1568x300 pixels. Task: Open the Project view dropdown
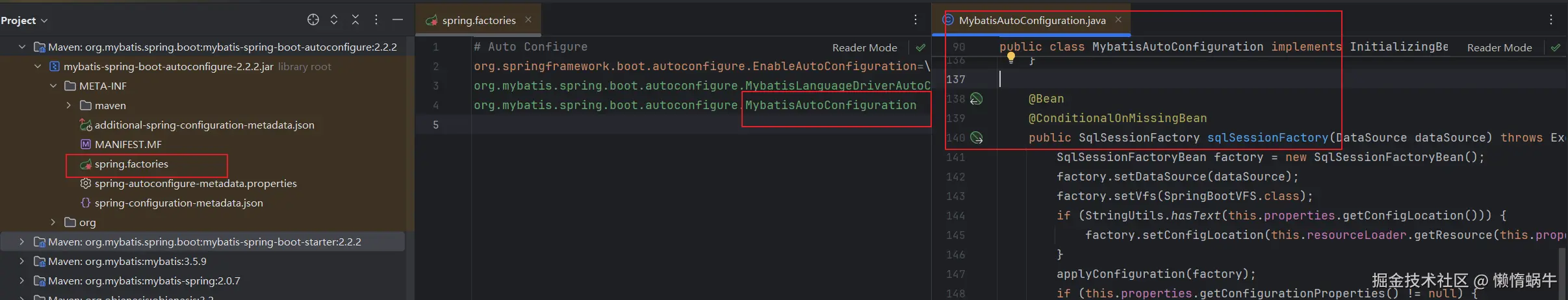click(25, 21)
